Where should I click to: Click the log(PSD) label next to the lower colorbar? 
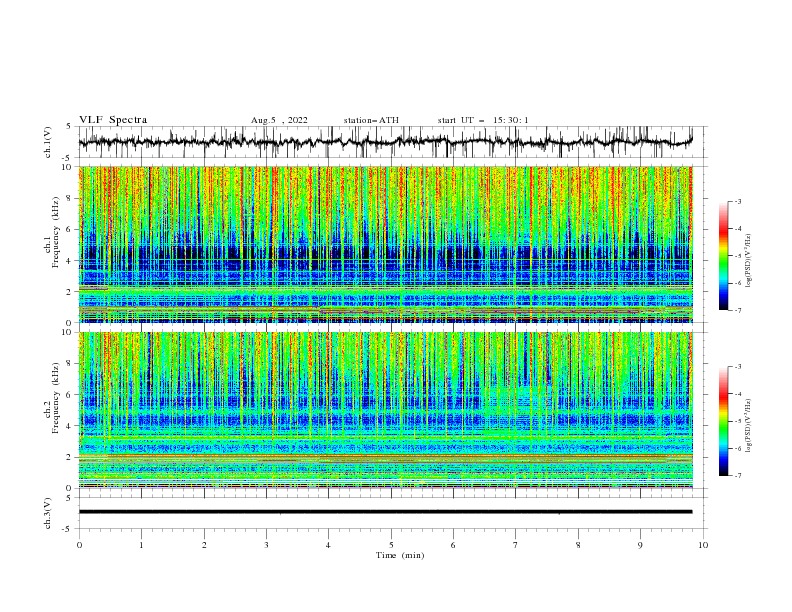749,425
